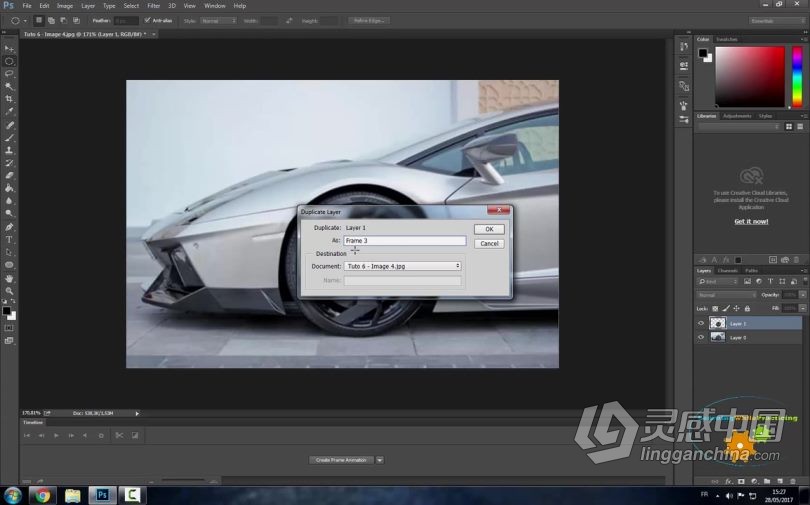Click Cancel in Duplicate Layer dialog
This screenshot has width=810, height=505.
pos(489,243)
